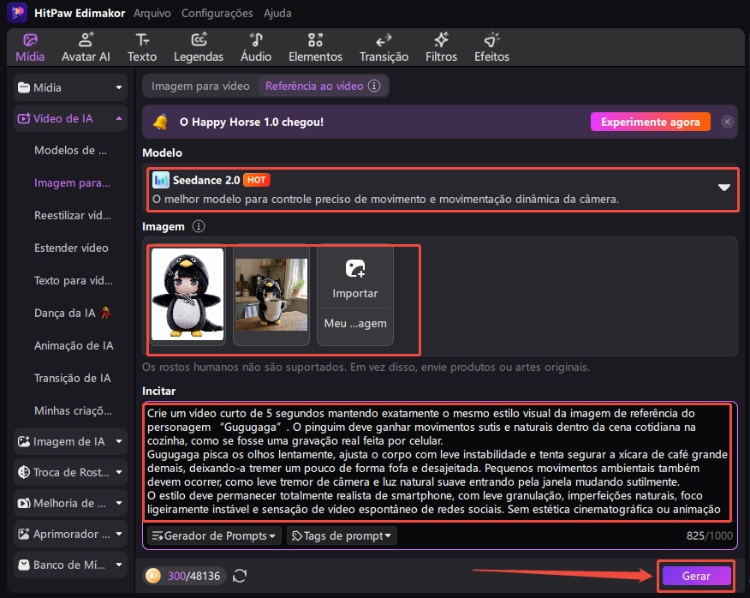Screen dimensions: 750x598
Task: Click the Gerar button
Action: tap(696, 576)
